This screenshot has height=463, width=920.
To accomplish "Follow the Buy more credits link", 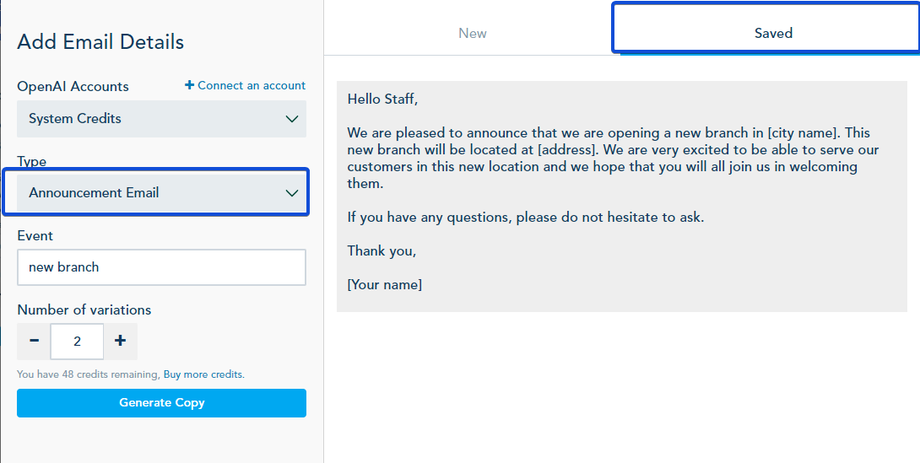I will 203,375.
